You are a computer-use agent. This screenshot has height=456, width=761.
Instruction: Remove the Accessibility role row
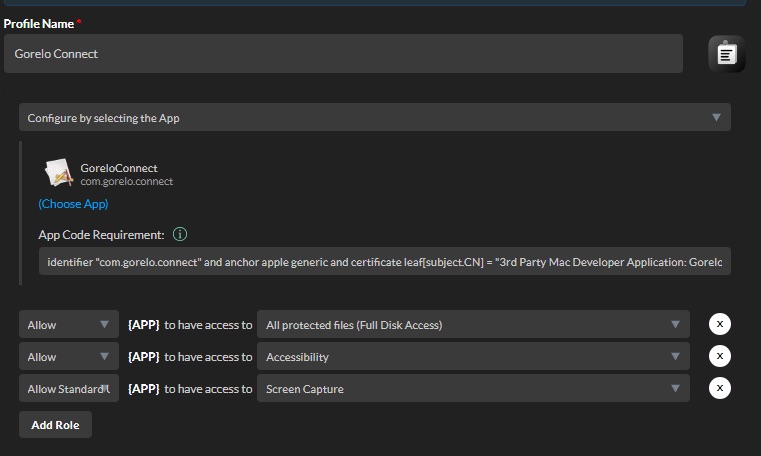(x=720, y=356)
